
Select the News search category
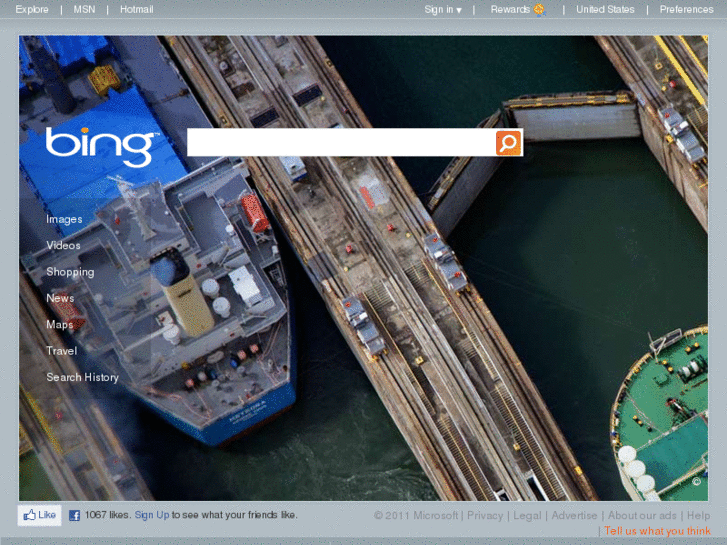[x=60, y=298]
